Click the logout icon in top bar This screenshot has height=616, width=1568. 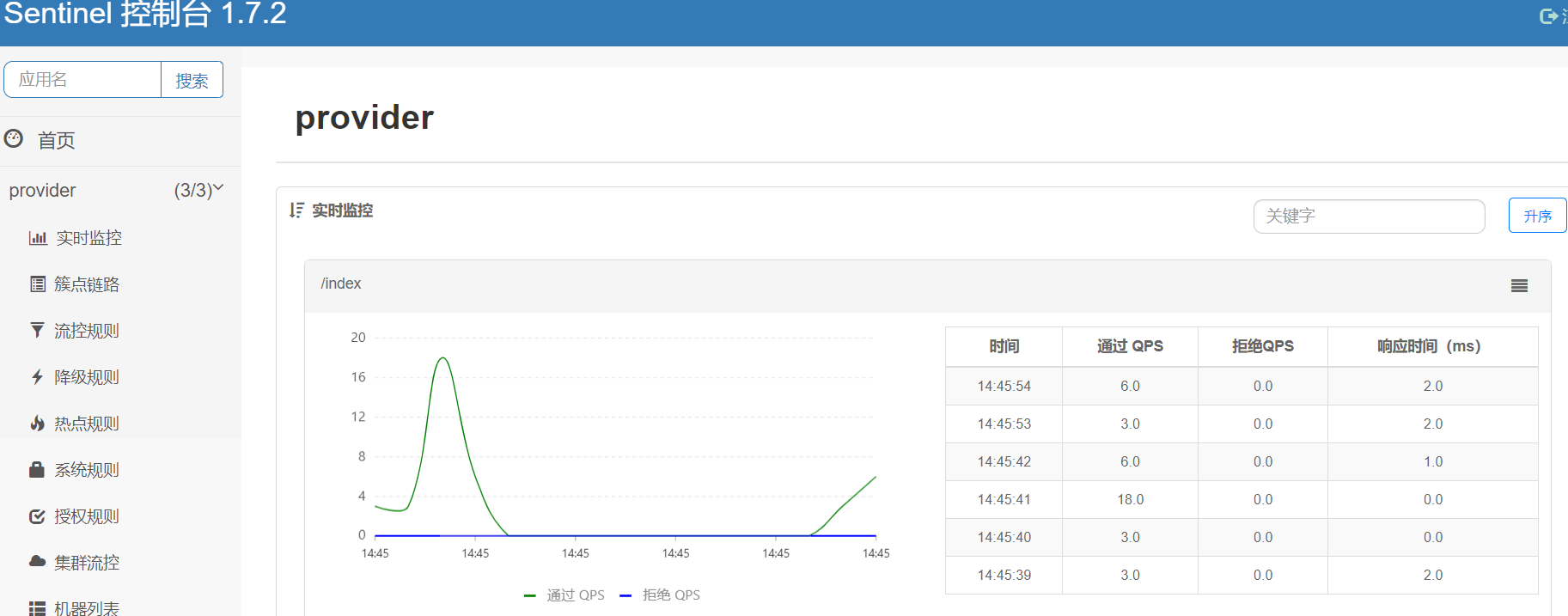tap(1549, 15)
